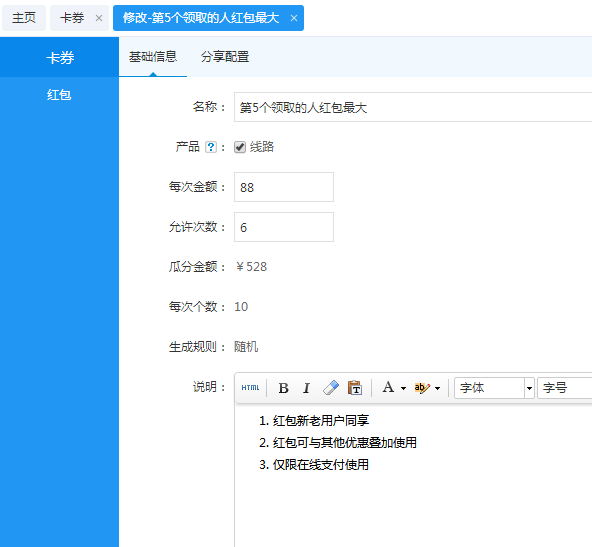Switch to the 分享配置 tab
This screenshot has width=592, height=547.
(225, 57)
